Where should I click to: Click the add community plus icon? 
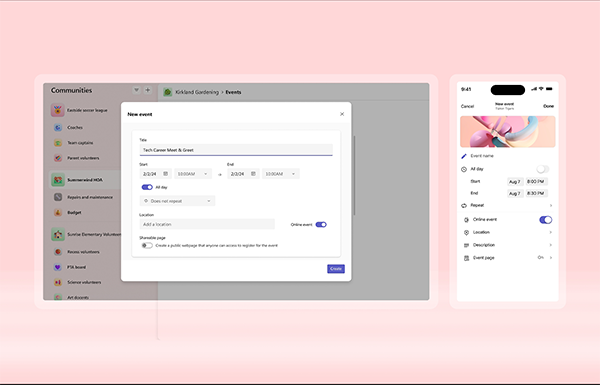[x=147, y=90]
